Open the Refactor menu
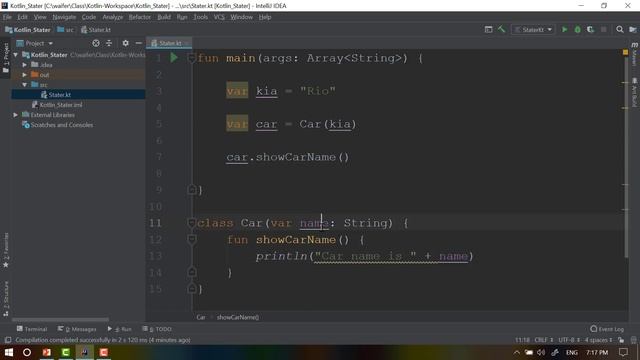Image resolution: width=640 pixels, height=360 pixels. point(140,17)
